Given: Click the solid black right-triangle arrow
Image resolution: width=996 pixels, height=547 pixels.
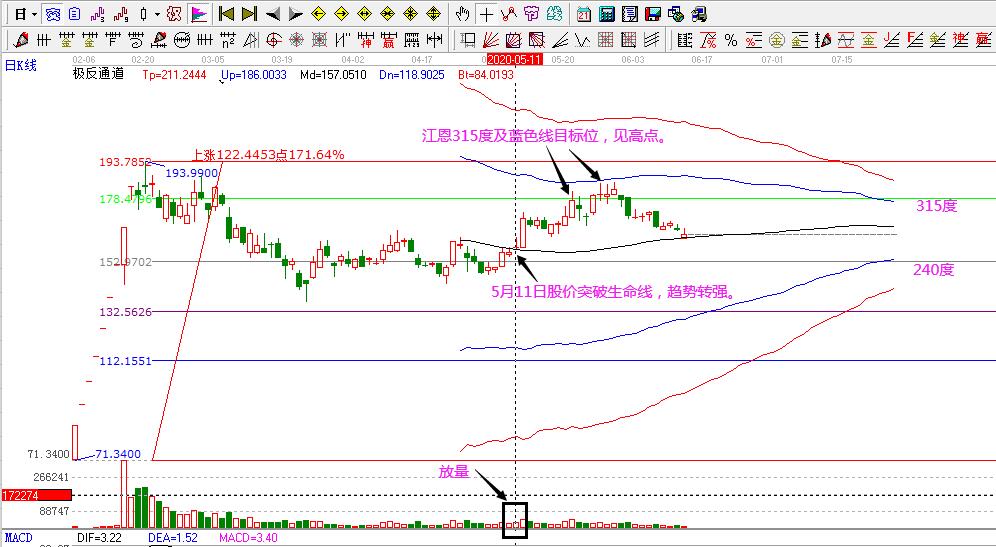Looking at the screenshot, I should [294, 14].
